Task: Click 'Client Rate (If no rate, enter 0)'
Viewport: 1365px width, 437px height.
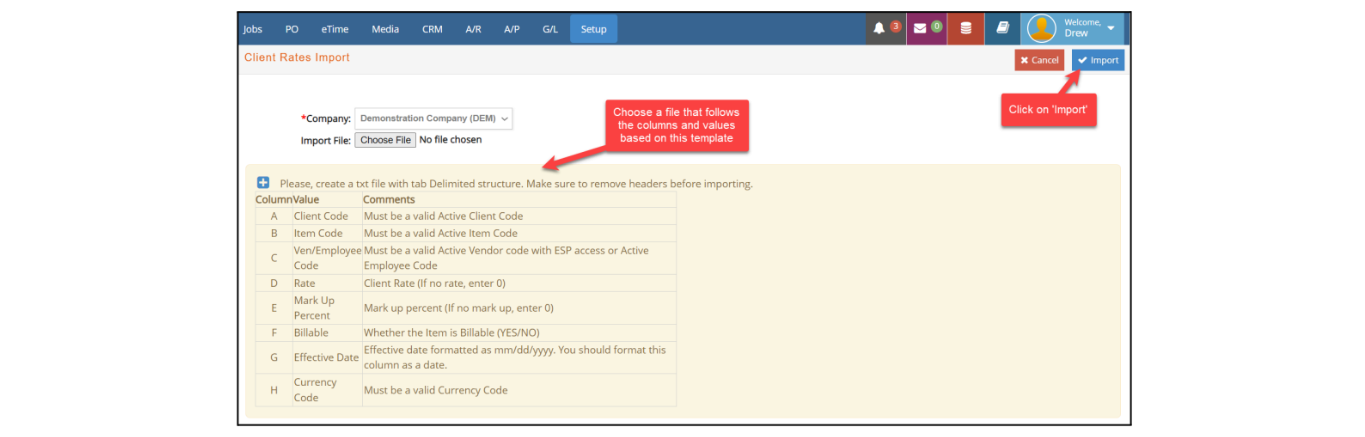Action: [435, 283]
